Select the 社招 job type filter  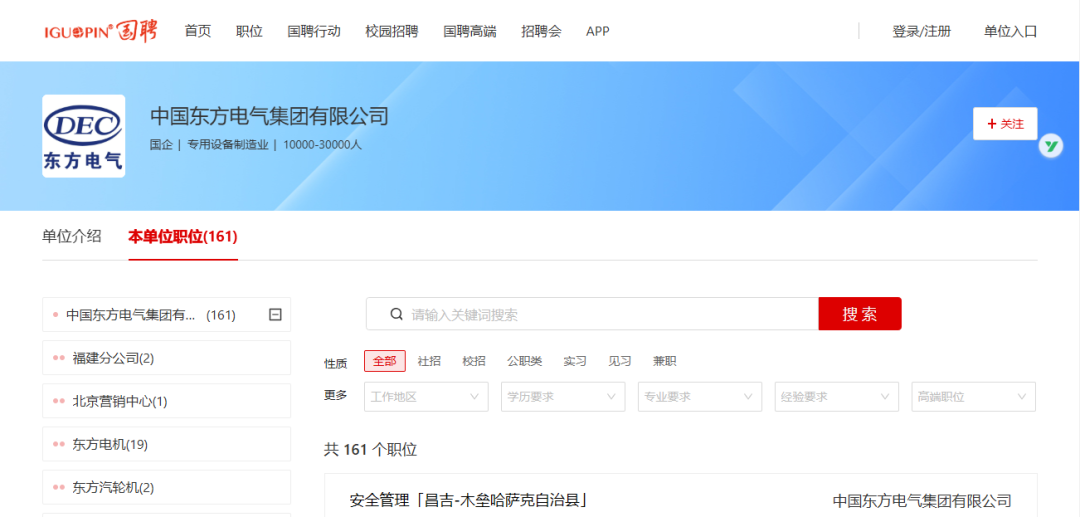(x=429, y=361)
